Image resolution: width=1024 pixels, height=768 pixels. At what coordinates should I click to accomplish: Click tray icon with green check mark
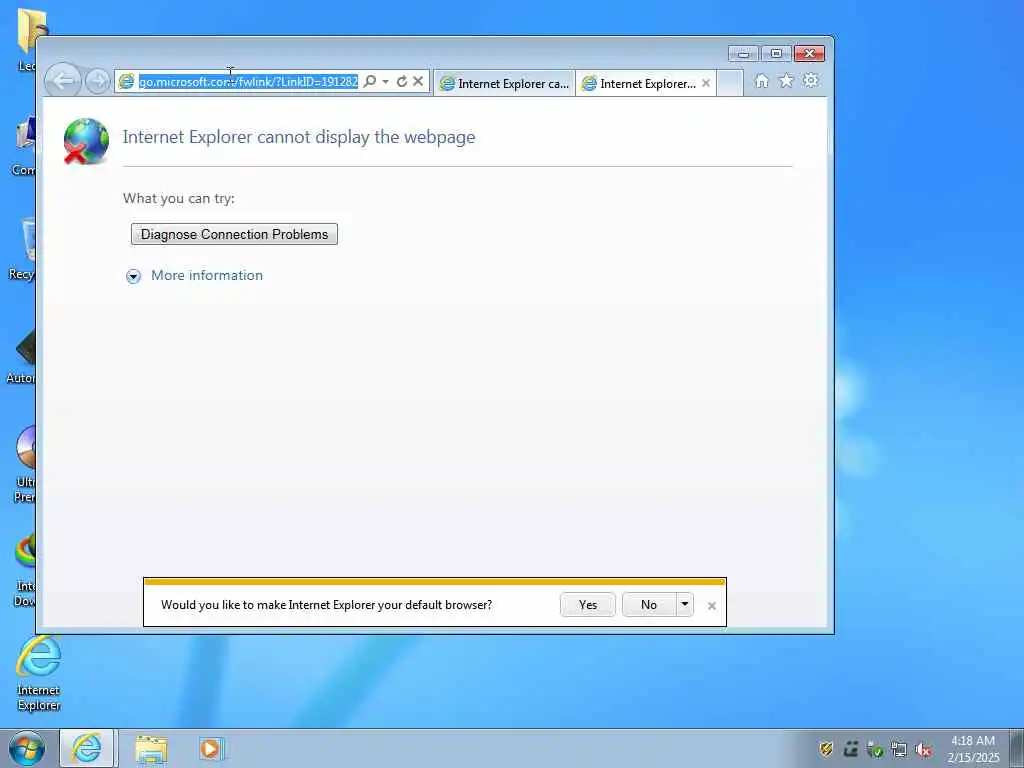[875, 749]
